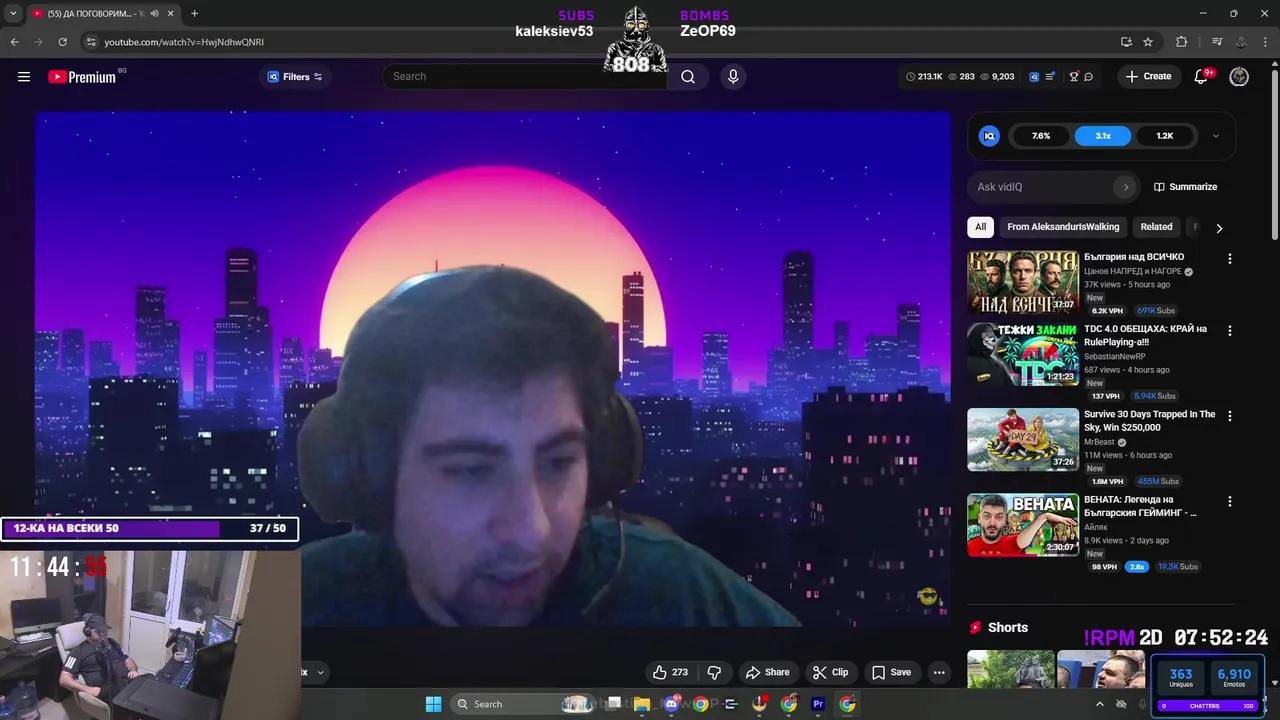Select the 1.2K vidIQ metric pill
This screenshot has width=1280, height=720.
(x=1165, y=136)
